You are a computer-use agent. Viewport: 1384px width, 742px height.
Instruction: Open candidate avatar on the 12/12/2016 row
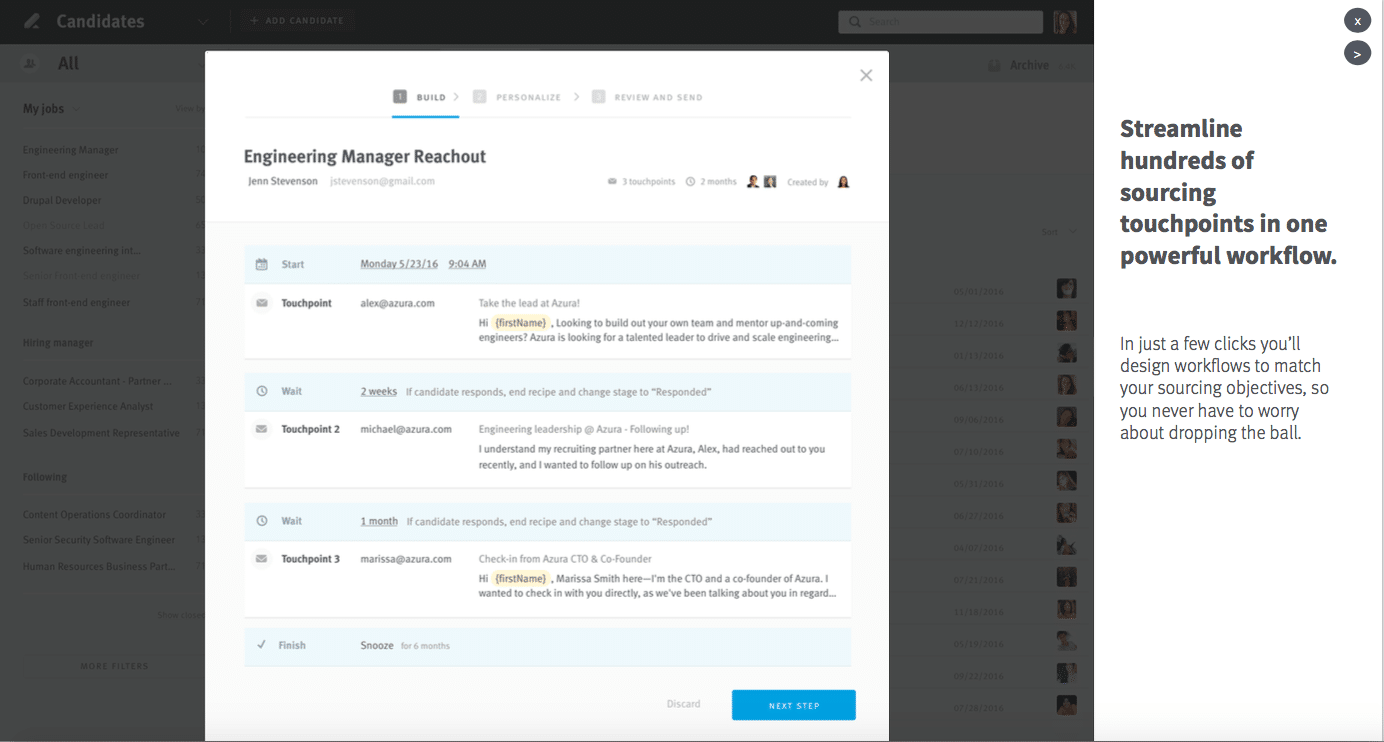coord(1067,321)
